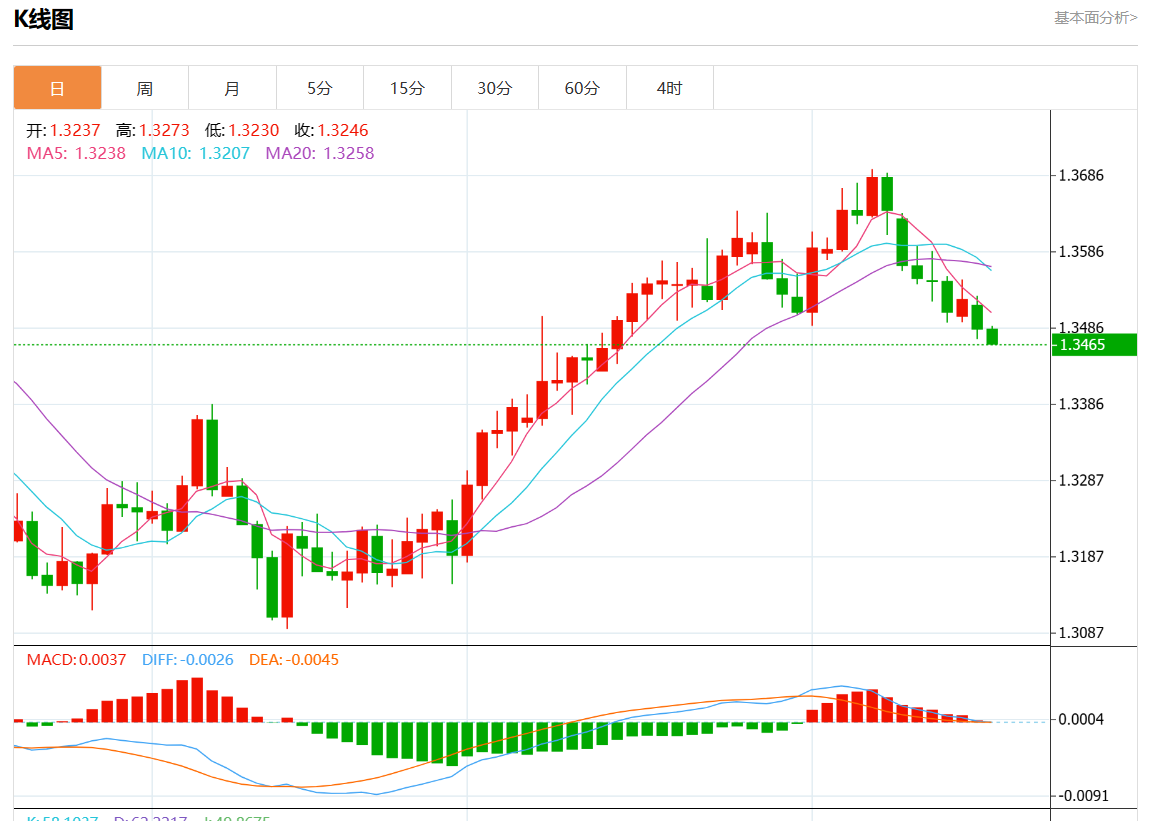This screenshot has width=1155, height=821.
Task: Click the 0.0004 MACD axis label
Action: pos(1081,719)
